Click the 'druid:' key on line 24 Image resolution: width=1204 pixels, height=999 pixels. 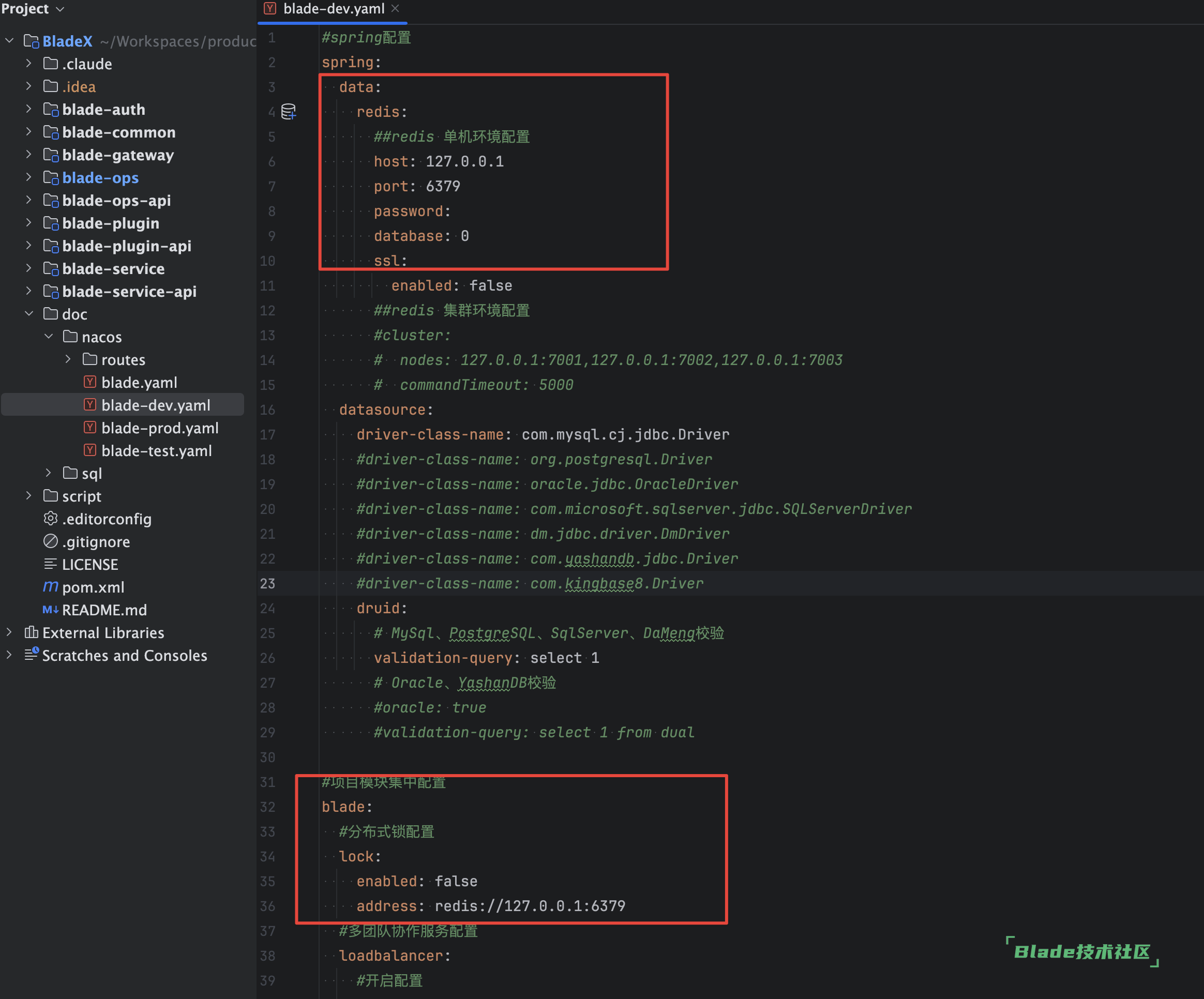(x=382, y=608)
